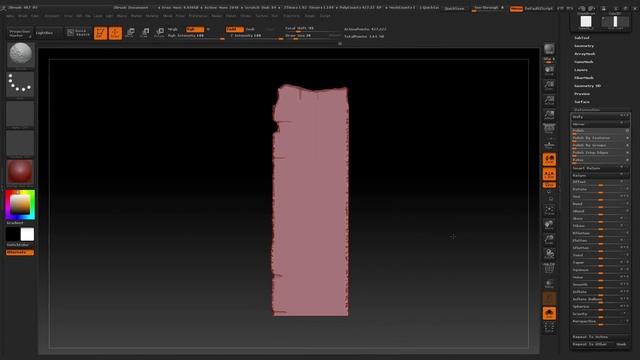The image size is (640, 360).
Task: Open the red material sphere selector
Action: [20, 172]
